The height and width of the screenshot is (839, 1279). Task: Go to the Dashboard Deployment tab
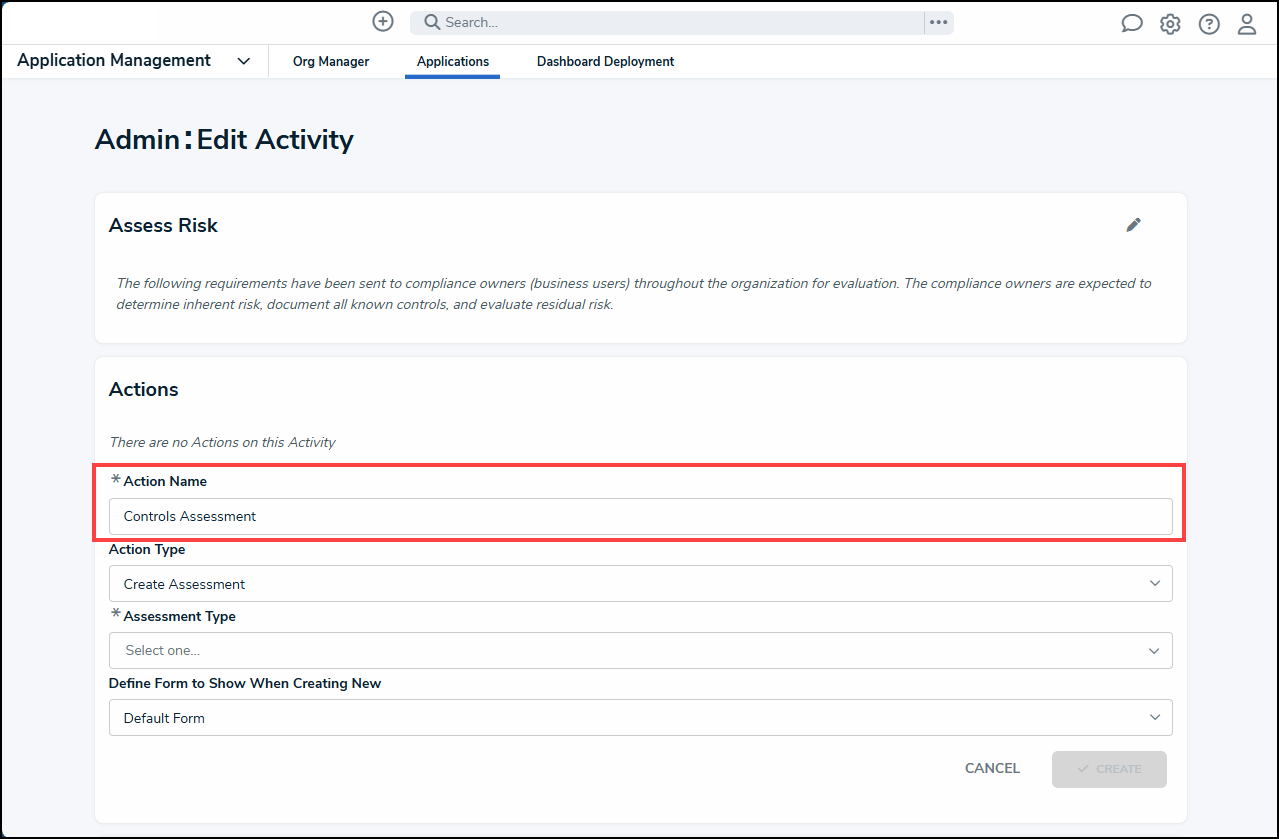pyautogui.click(x=606, y=62)
